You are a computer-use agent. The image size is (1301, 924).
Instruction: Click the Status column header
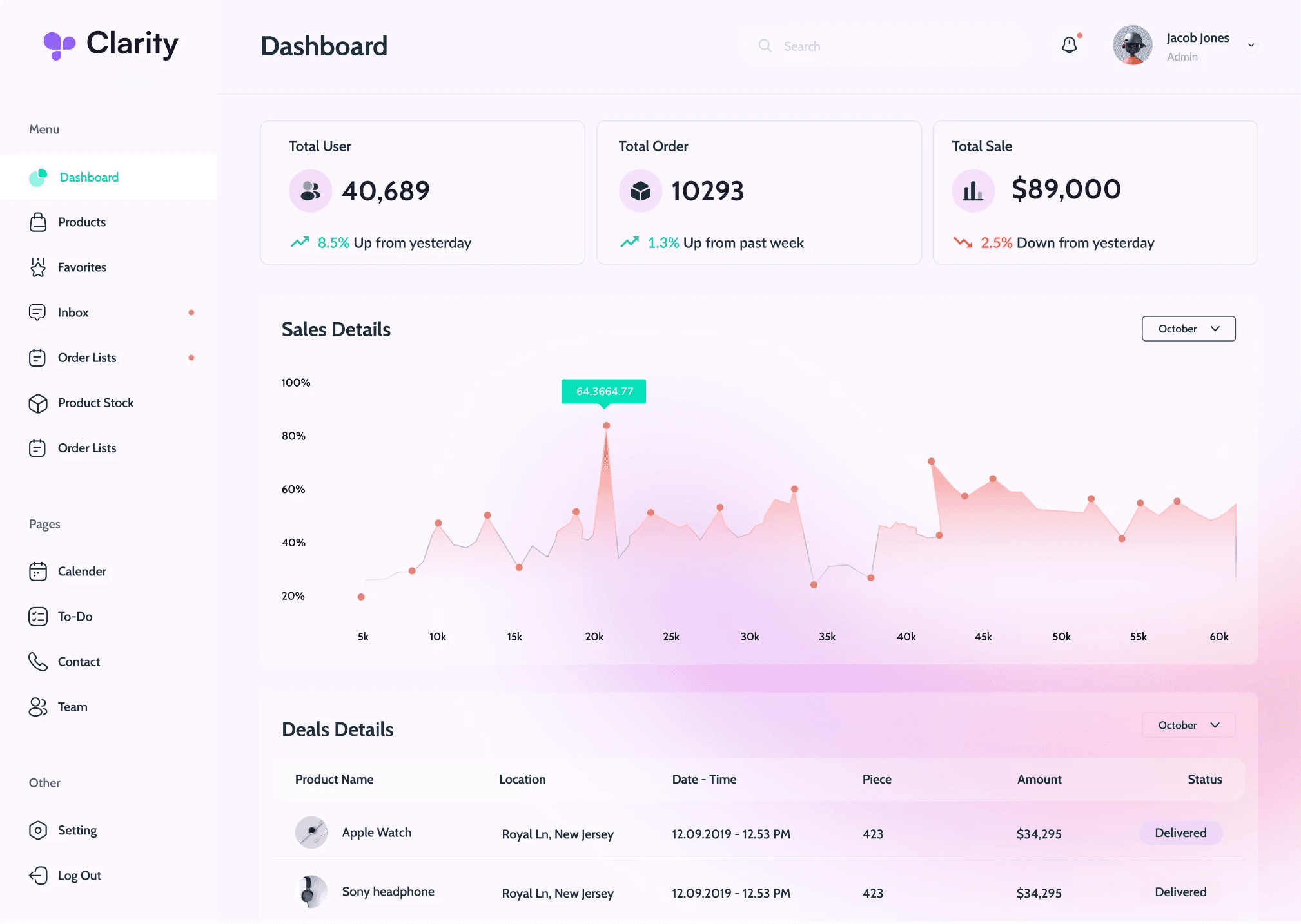tap(1205, 779)
